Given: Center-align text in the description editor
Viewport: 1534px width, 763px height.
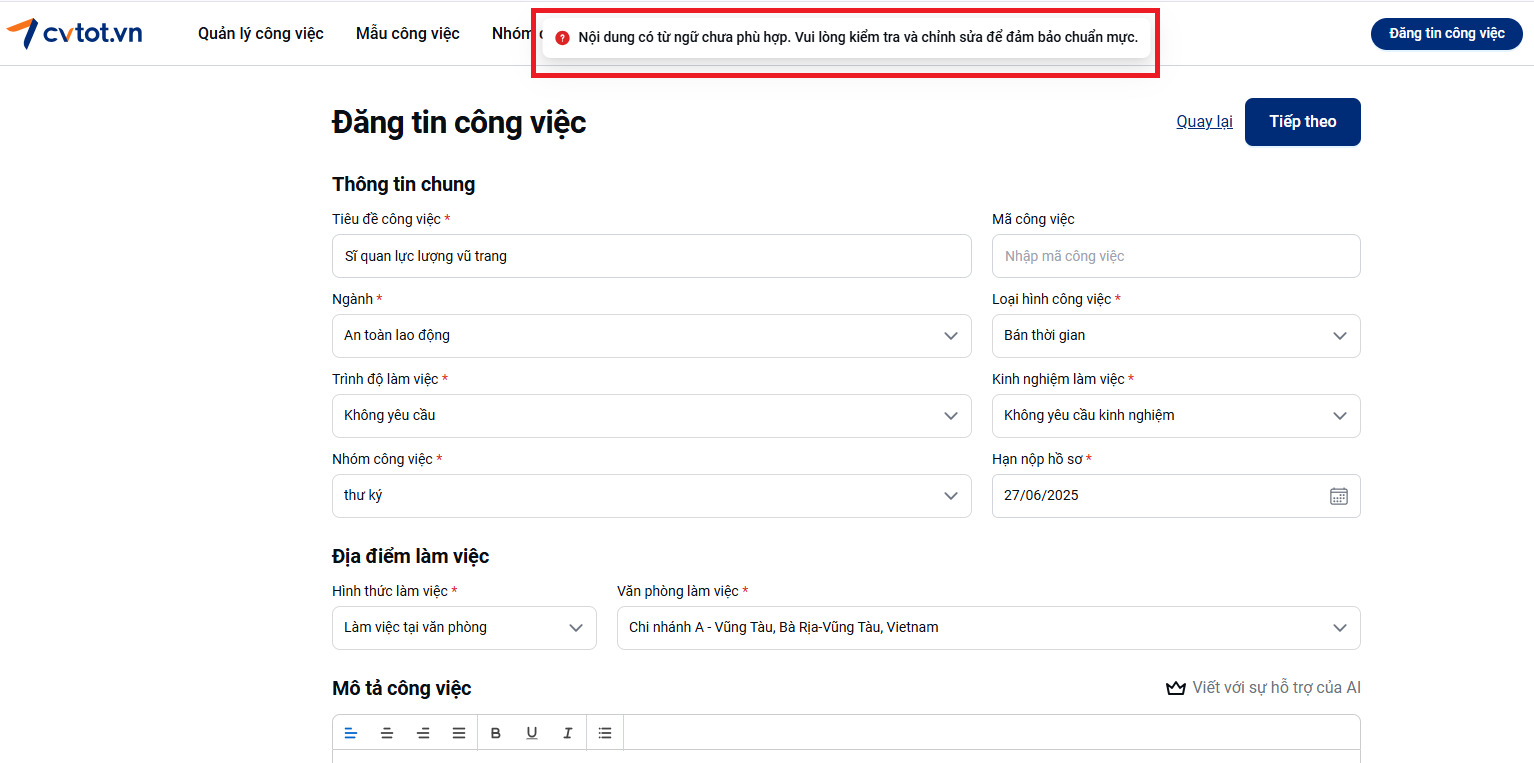Looking at the screenshot, I should (x=387, y=733).
